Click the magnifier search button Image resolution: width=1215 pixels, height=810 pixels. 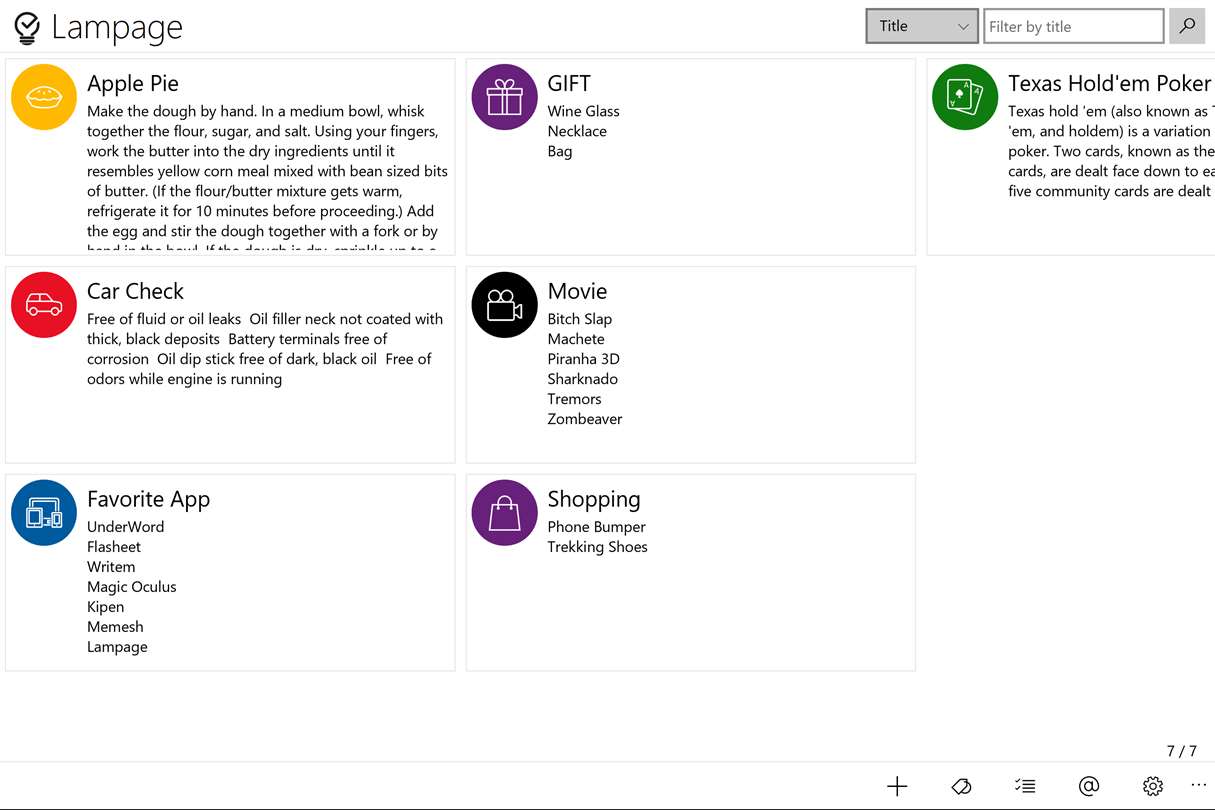point(1187,26)
